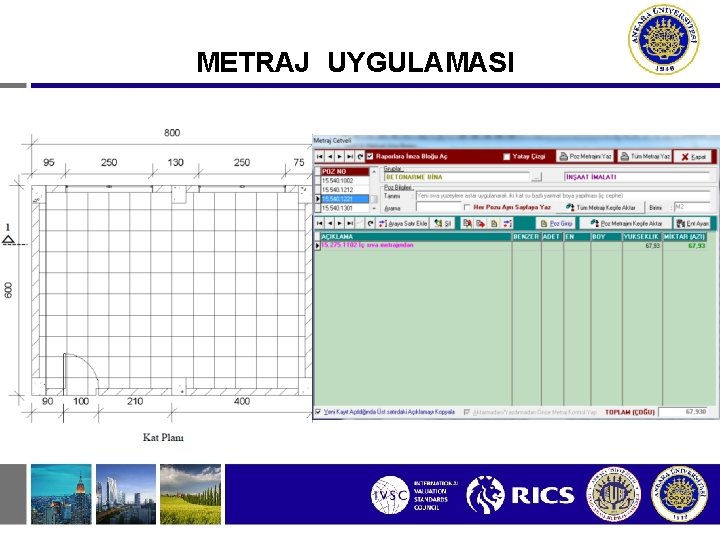
Task: Go to first row in metraj row navigator
Action: coord(320,223)
